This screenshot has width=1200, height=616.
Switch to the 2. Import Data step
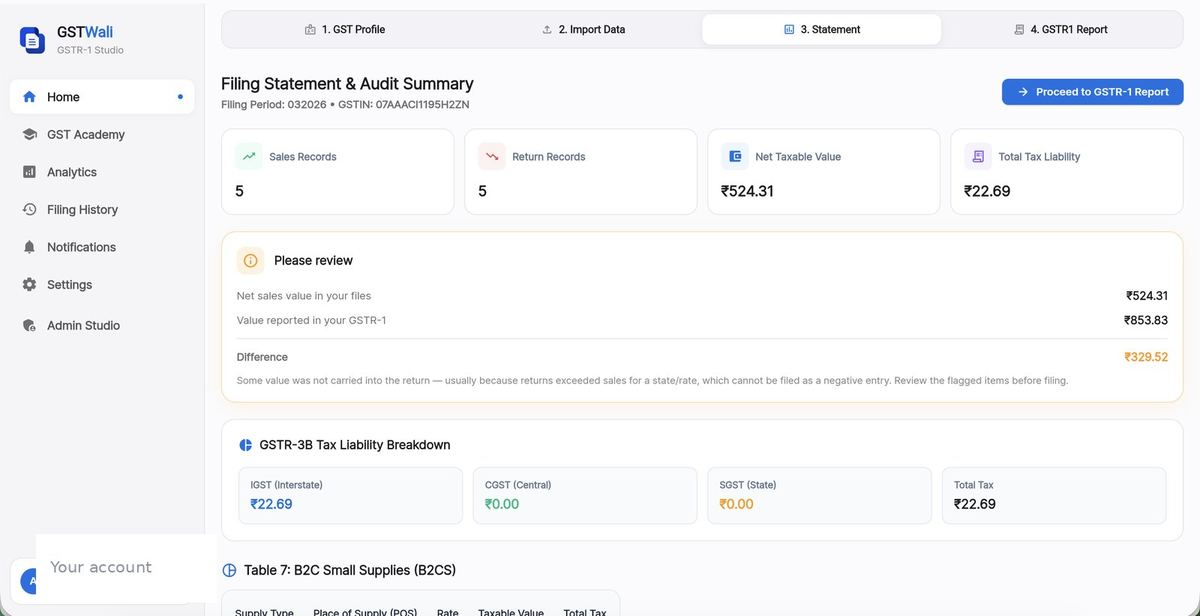583,29
